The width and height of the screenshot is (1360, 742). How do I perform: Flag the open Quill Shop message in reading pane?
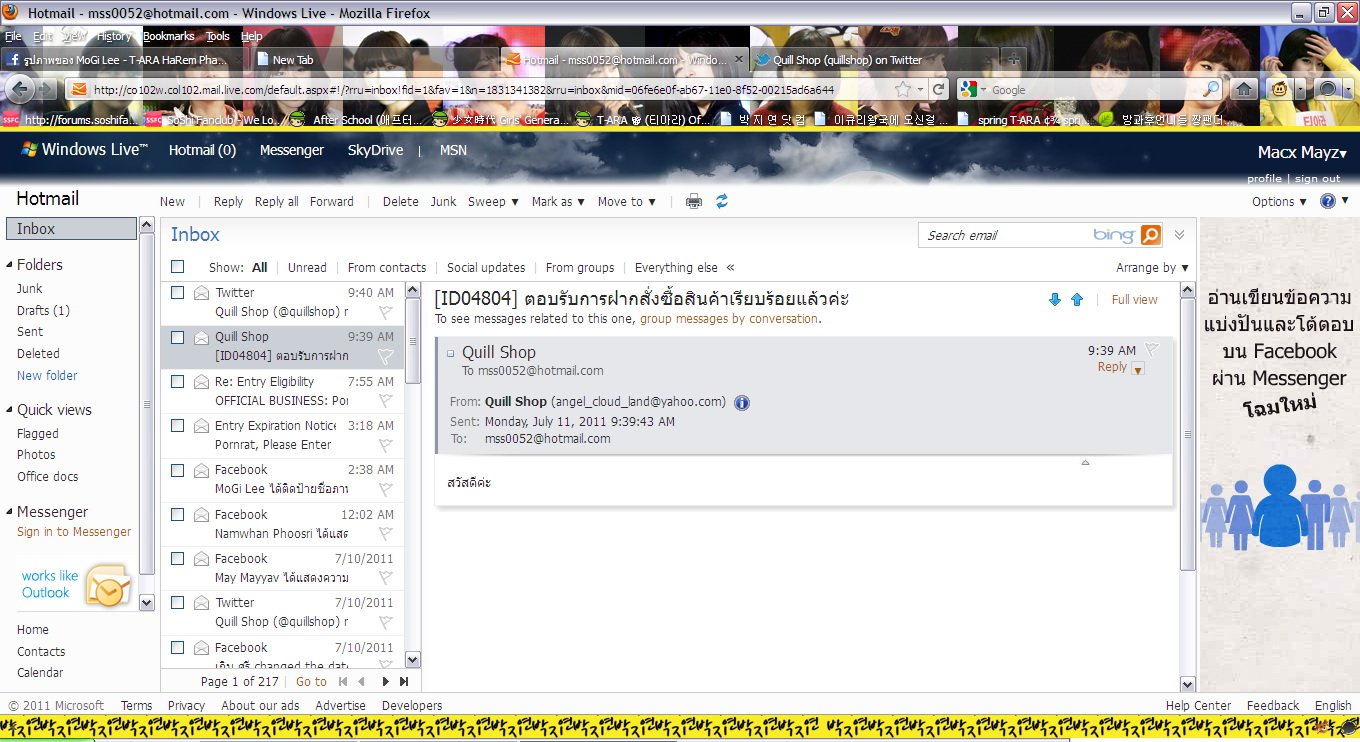point(1151,350)
